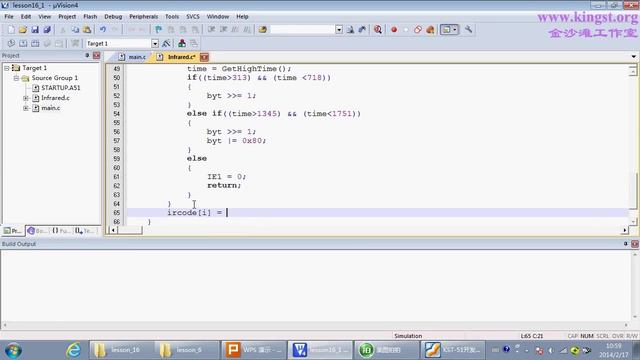This screenshot has width=640, height=360.
Task: Open the Peripherals menu
Action: 143,17
